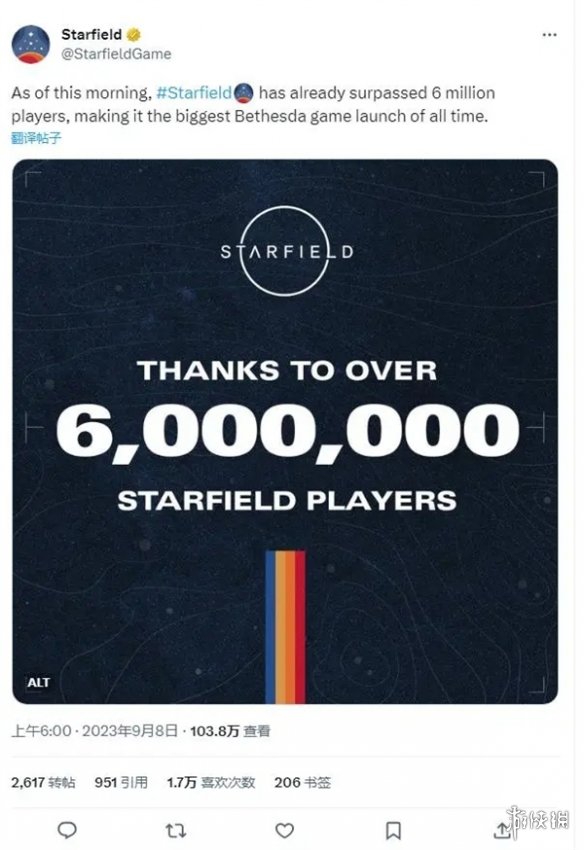View the 2,617 转帖 reposts list

pos(43,782)
